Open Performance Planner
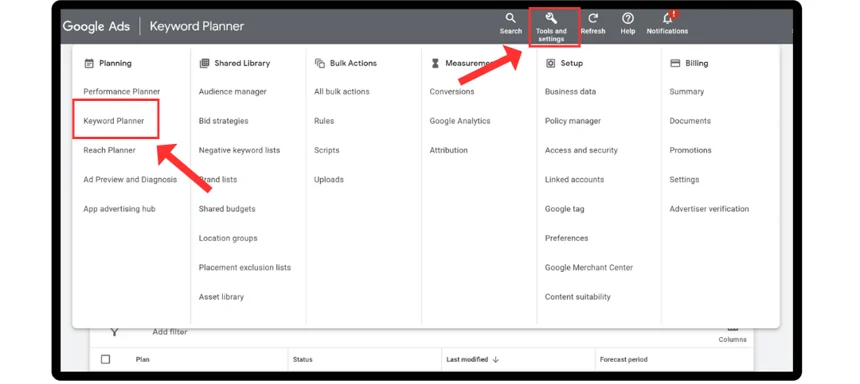This screenshot has height=384, width=860. pyautogui.click(x=122, y=92)
